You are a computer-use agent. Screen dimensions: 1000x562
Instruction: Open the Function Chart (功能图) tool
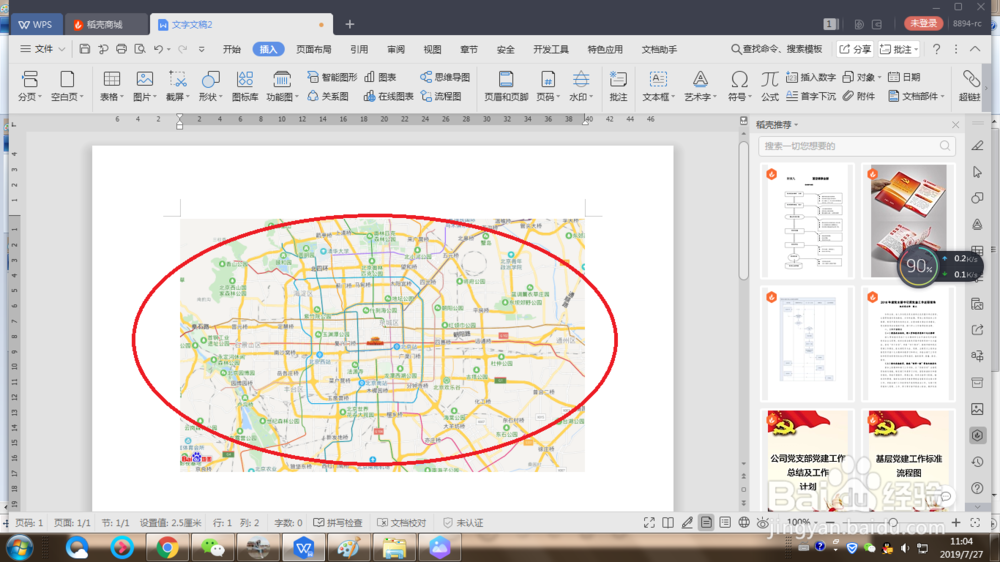coord(282,85)
